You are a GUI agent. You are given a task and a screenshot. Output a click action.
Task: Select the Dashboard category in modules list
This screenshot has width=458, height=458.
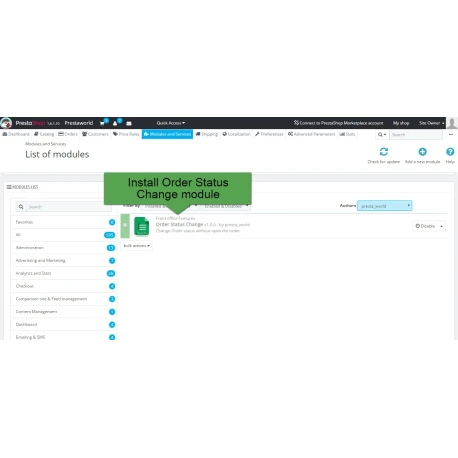63,324
